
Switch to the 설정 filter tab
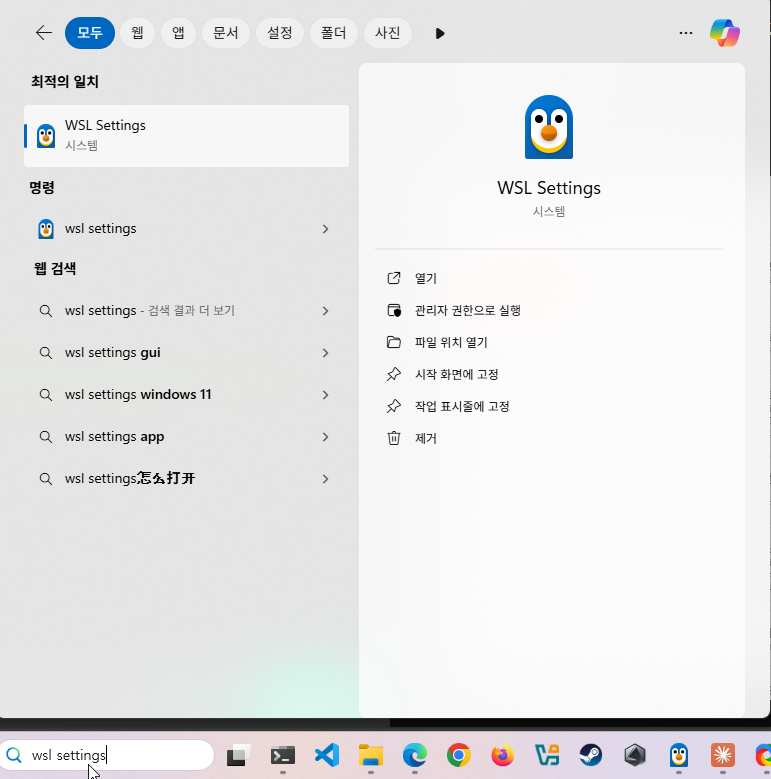[280, 33]
